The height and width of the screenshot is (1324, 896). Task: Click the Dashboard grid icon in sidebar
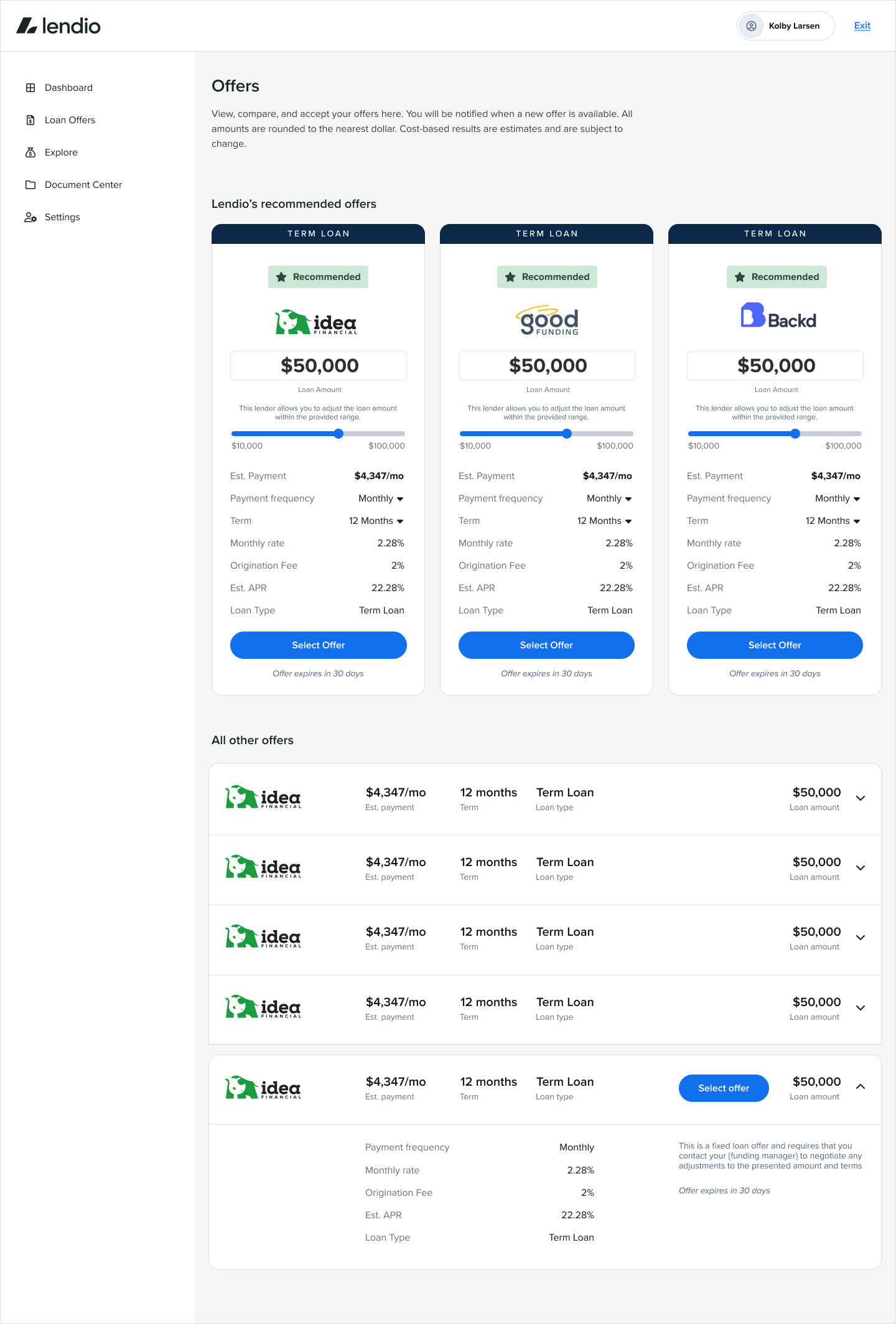[30, 88]
